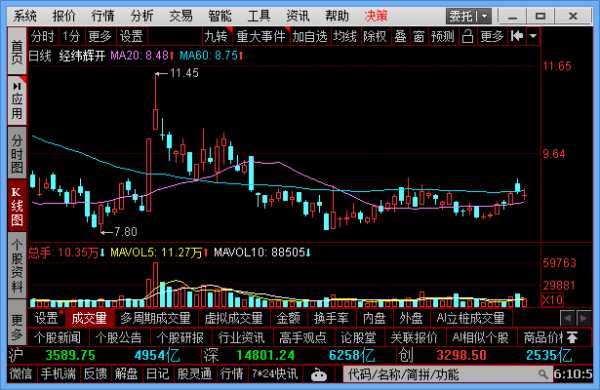Switch to the 换手率 indicator tab
Screen dimensions: 600x390
tap(331, 318)
